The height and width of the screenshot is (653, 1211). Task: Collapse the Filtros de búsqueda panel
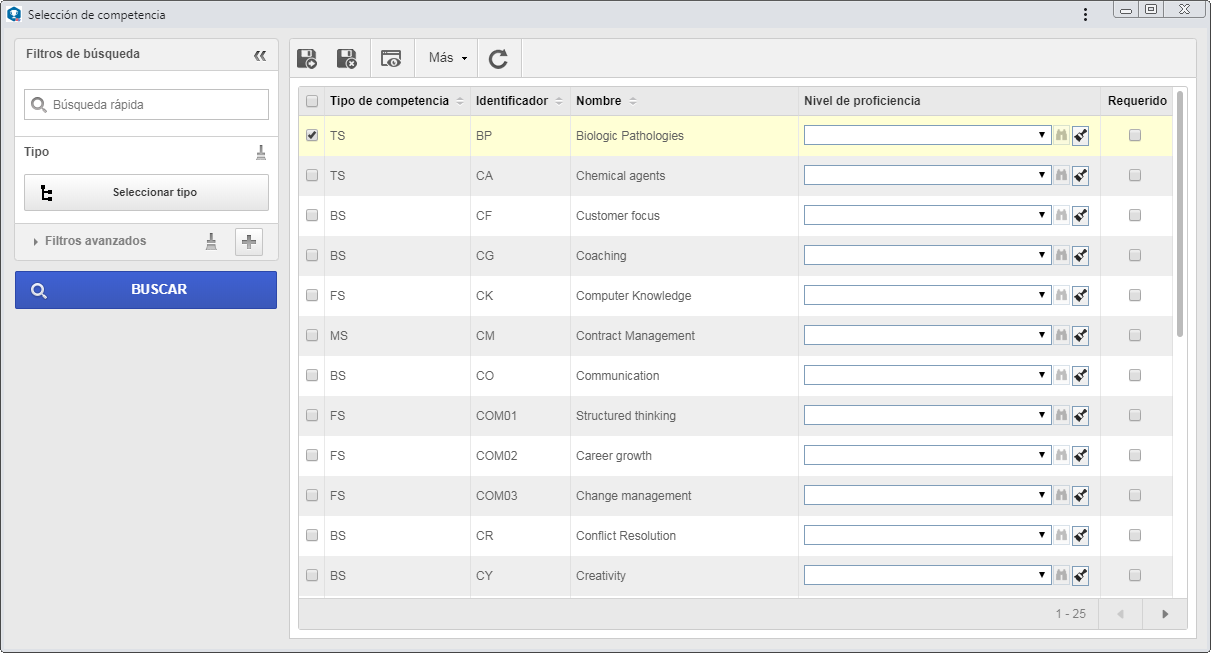point(260,55)
